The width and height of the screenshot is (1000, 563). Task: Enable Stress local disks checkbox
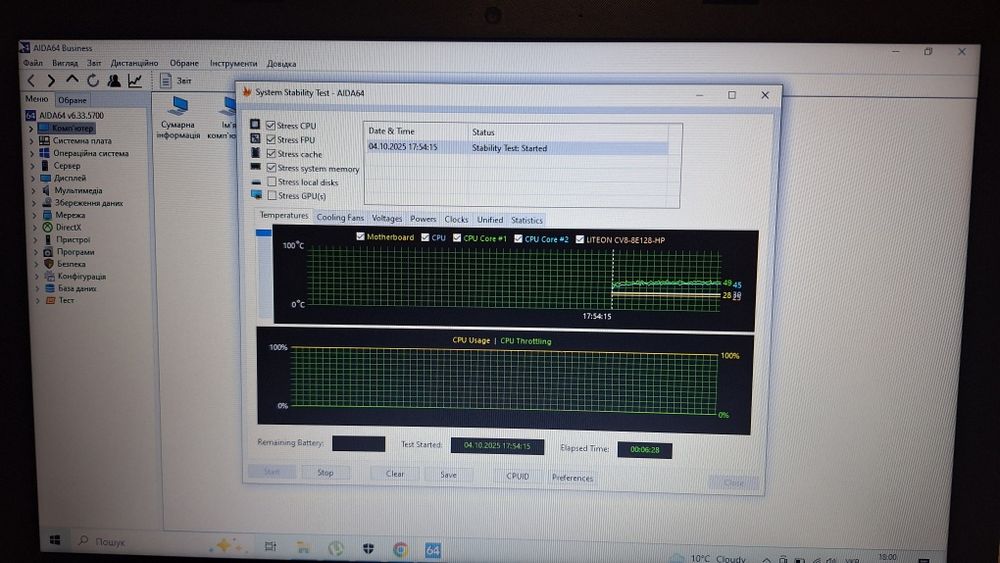(272, 181)
